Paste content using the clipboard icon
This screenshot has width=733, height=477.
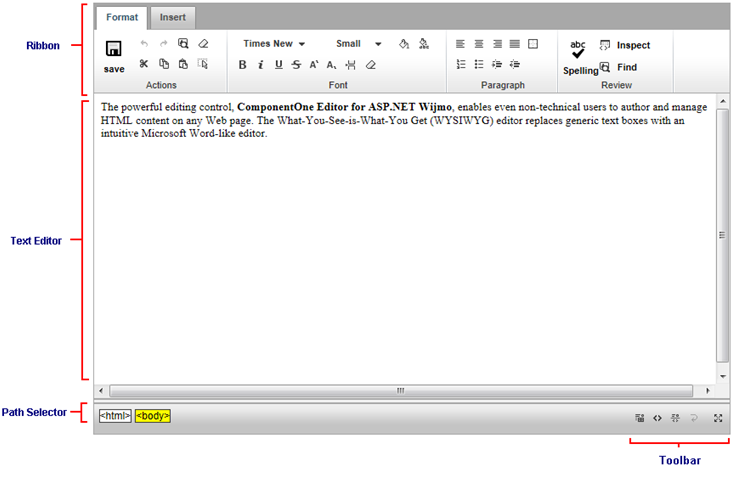tap(183, 64)
